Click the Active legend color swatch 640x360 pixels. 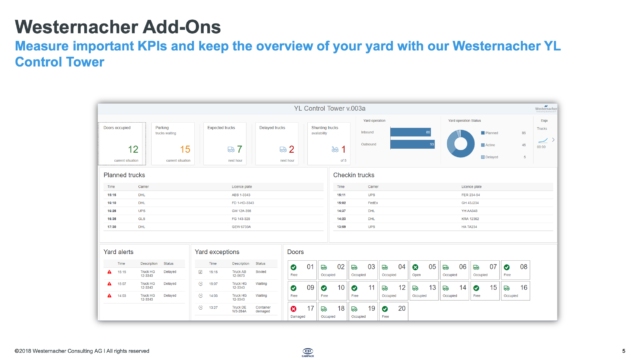point(483,145)
